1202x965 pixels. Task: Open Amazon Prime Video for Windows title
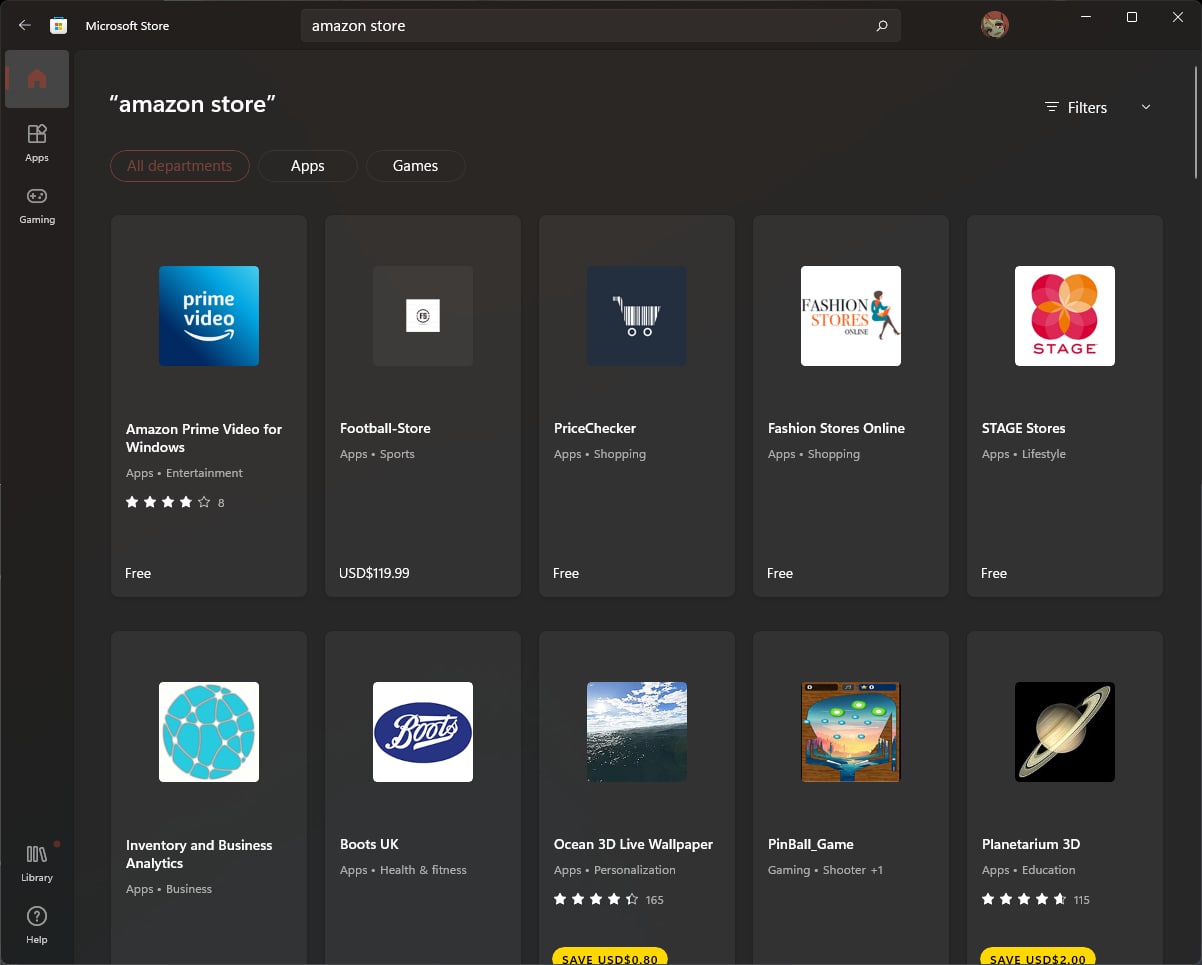(204, 438)
